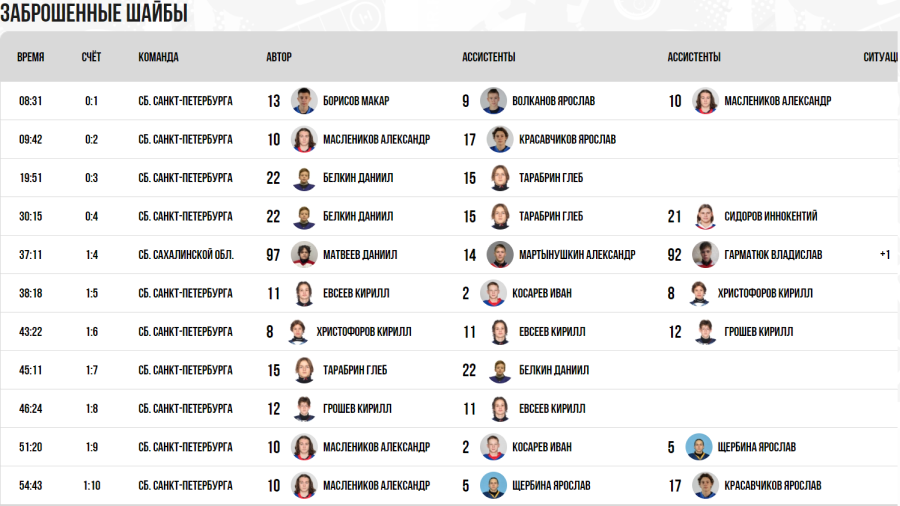
Task: Click Мартынушкин Александр's avatar
Action: coord(499,255)
